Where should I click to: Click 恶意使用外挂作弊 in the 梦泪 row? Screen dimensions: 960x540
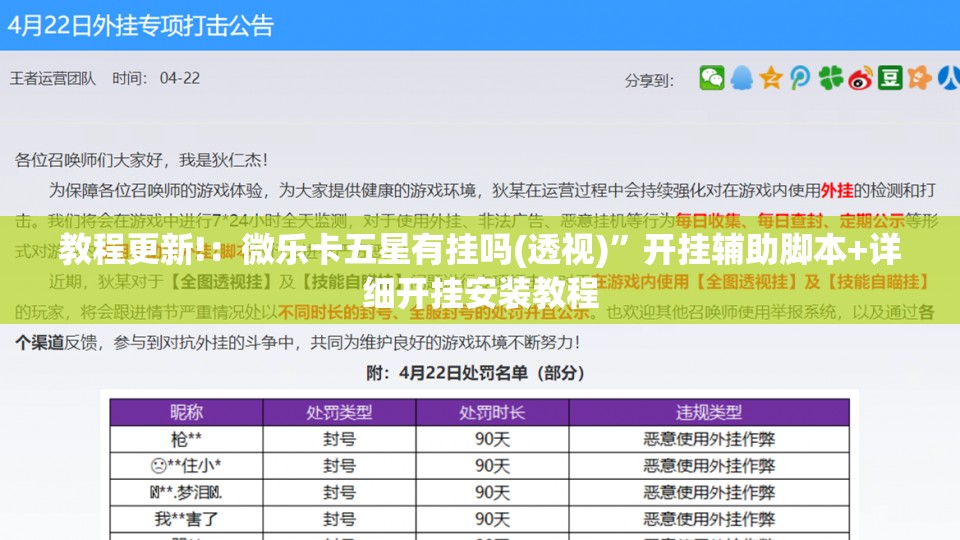pyautogui.click(x=709, y=493)
